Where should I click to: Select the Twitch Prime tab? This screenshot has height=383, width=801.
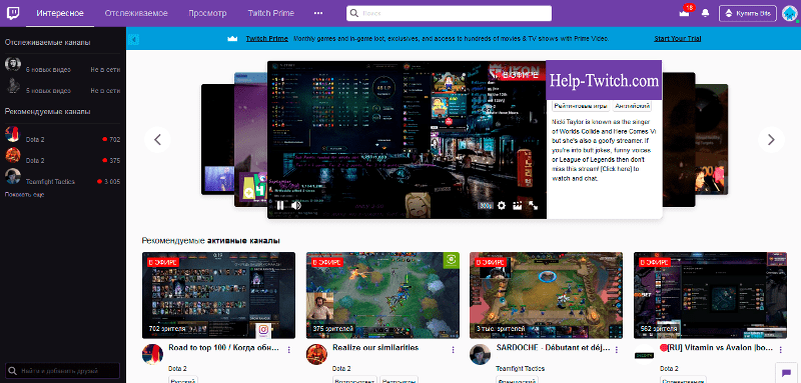pyautogui.click(x=271, y=13)
